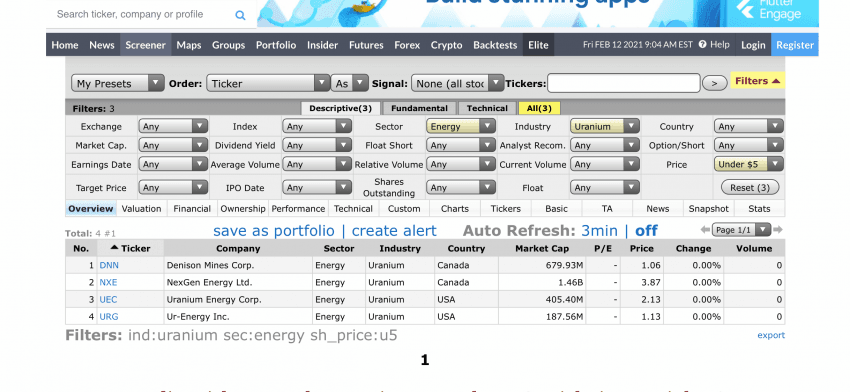Open the Signal dropdown

(x=458, y=83)
